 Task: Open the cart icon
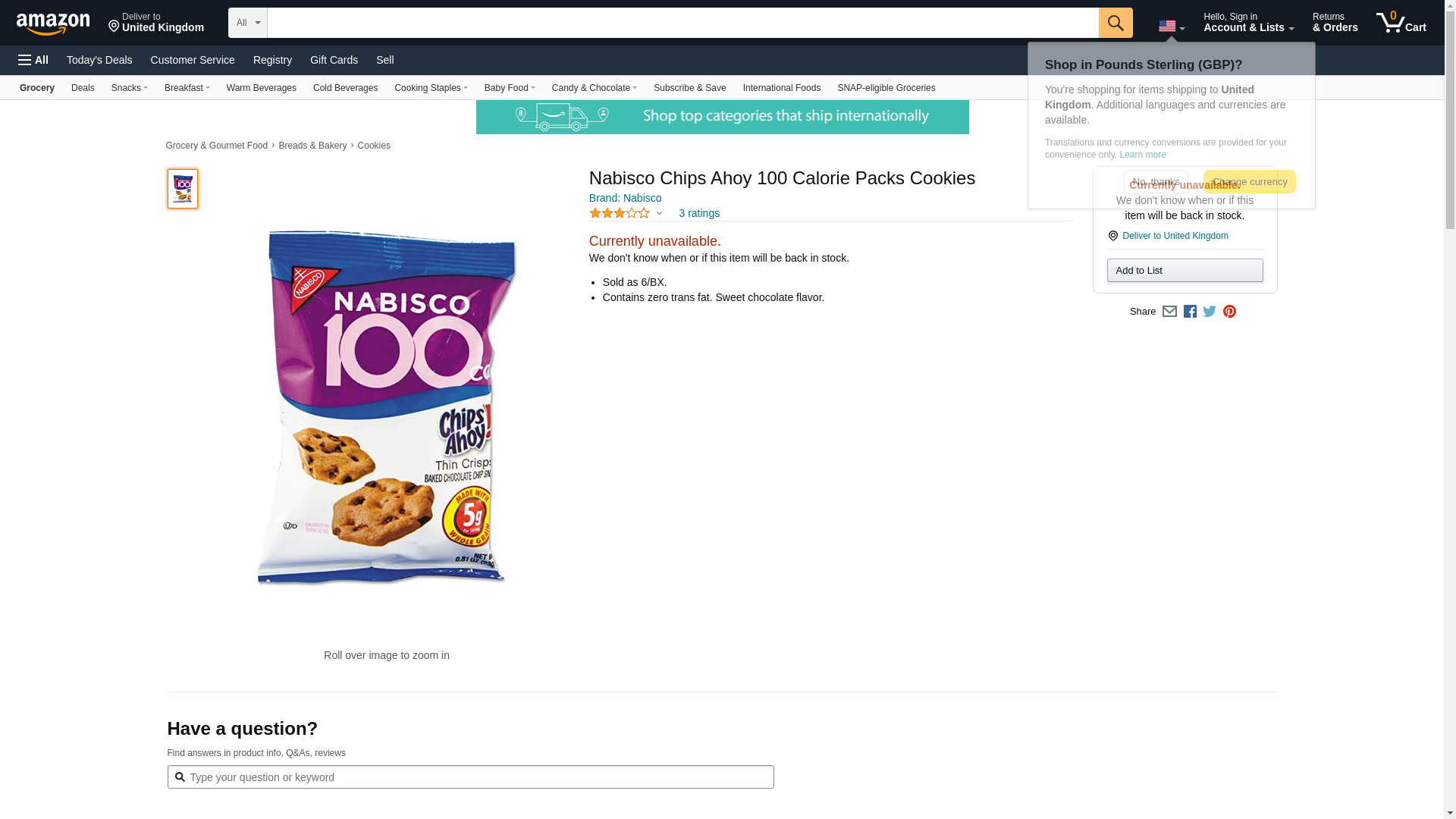coord(1401,23)
